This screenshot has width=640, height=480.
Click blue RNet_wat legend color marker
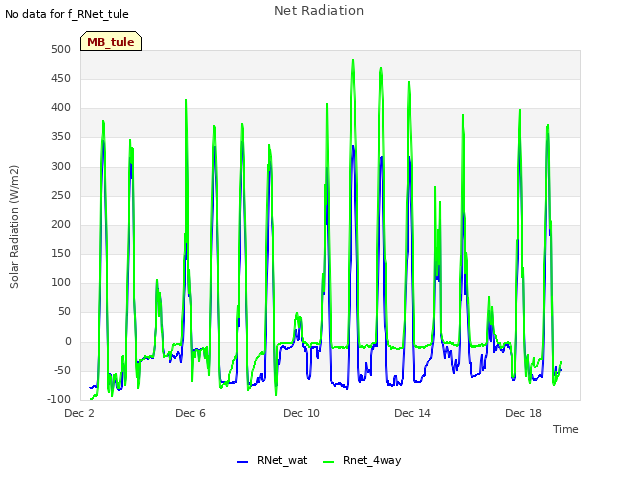click(242, 462)
